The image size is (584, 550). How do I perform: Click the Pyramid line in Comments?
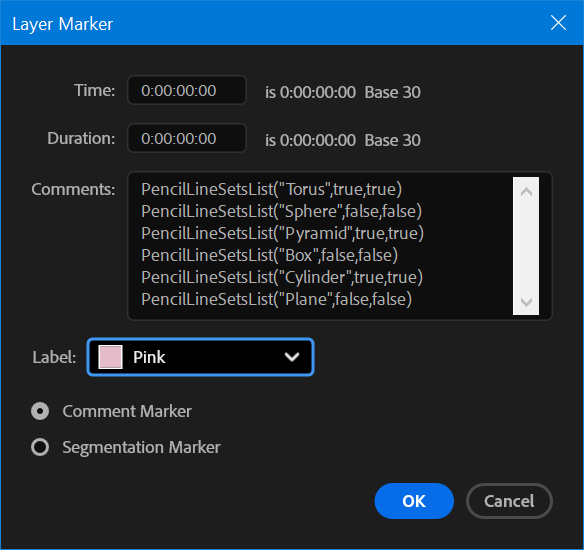click(282, 233)
